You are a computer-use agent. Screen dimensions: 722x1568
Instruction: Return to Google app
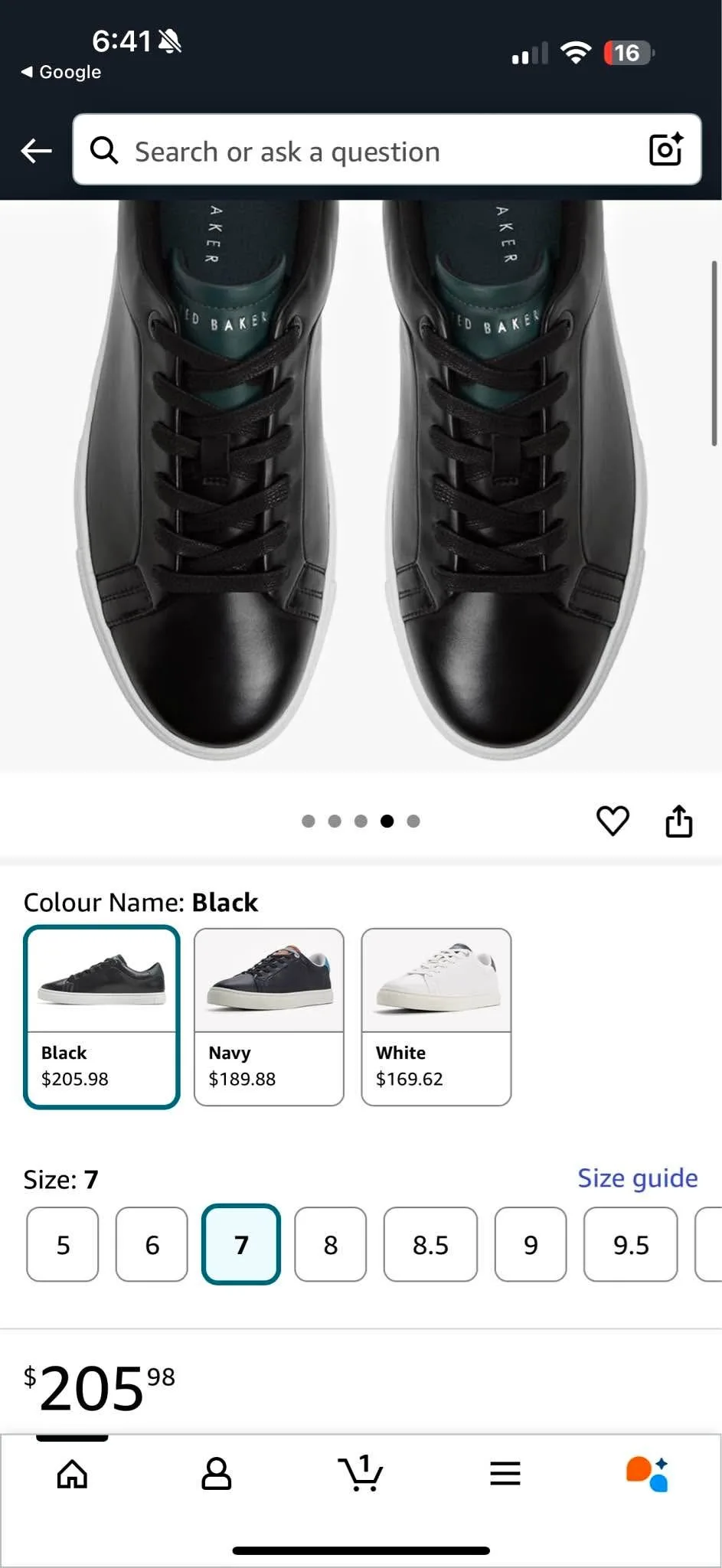61,72
